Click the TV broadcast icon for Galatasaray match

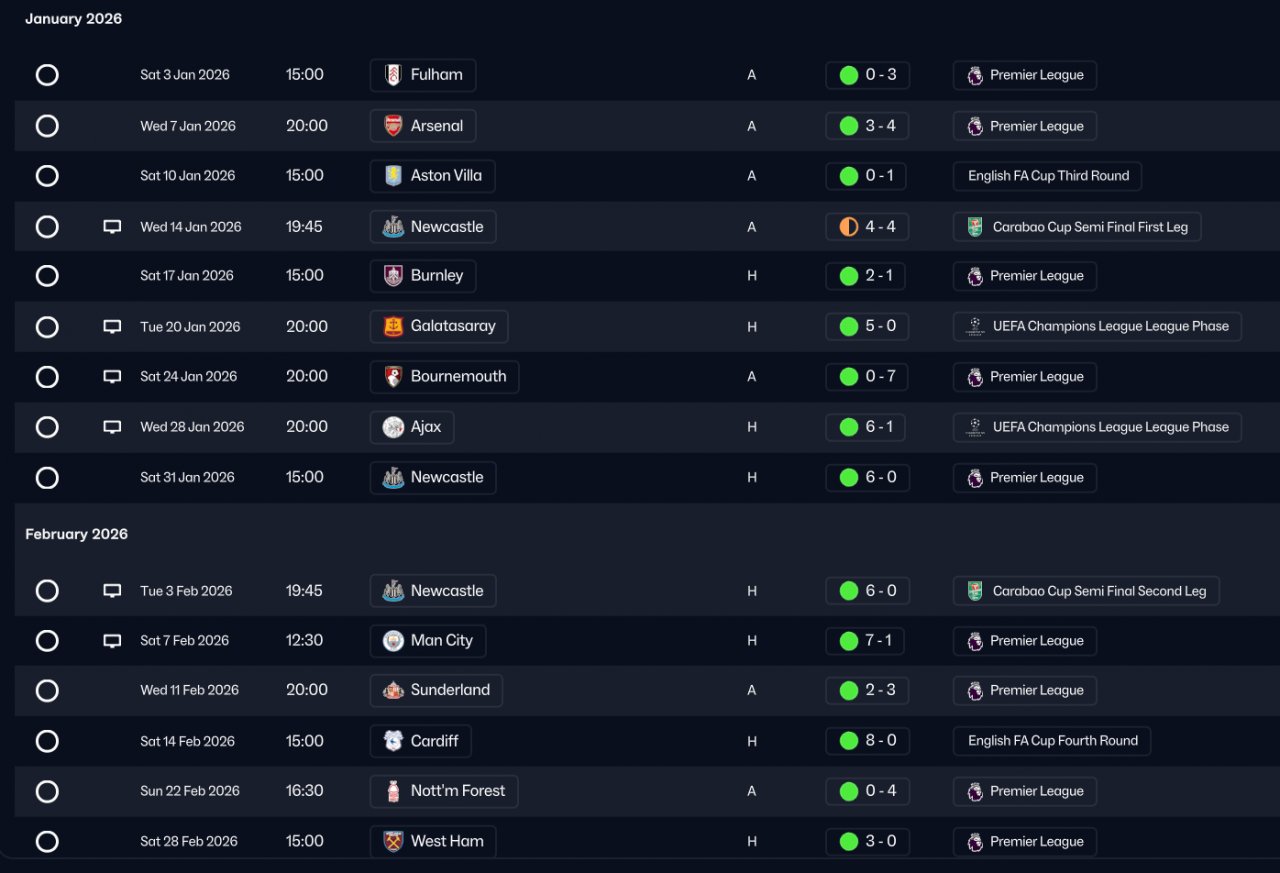tap(112, 327)
